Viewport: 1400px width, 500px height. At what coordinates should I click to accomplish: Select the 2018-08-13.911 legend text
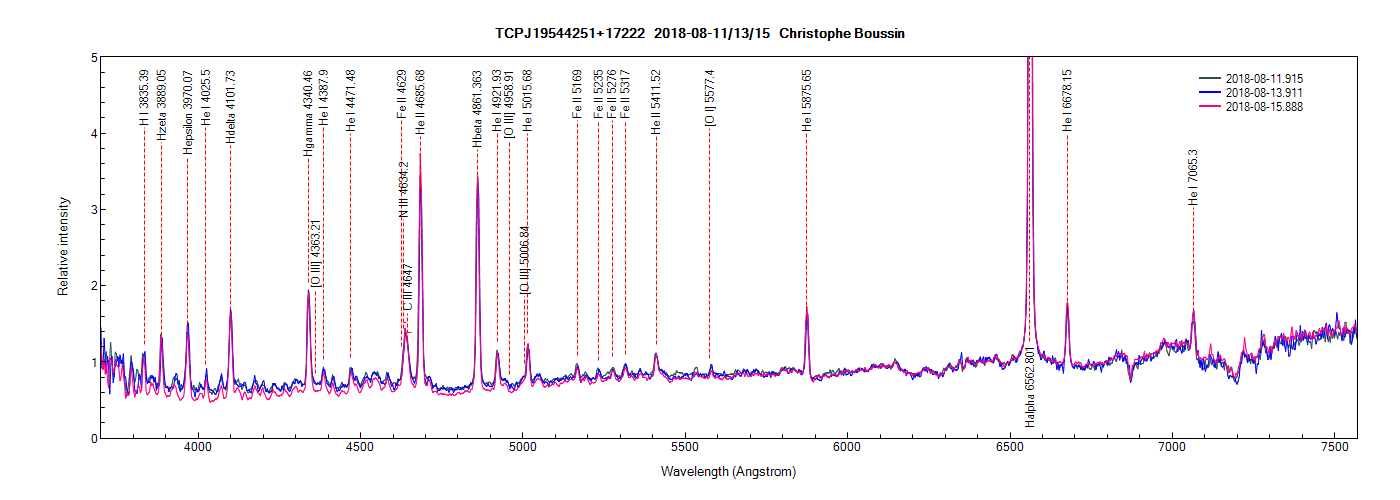tap(1264, 92)
